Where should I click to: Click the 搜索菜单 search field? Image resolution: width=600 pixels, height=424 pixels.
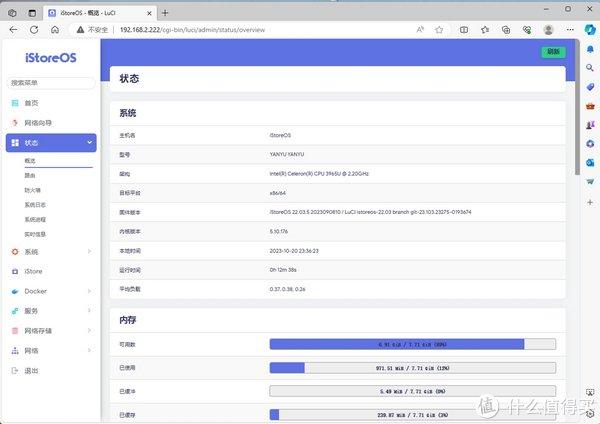pyautogui.click(x=51, y=83)
